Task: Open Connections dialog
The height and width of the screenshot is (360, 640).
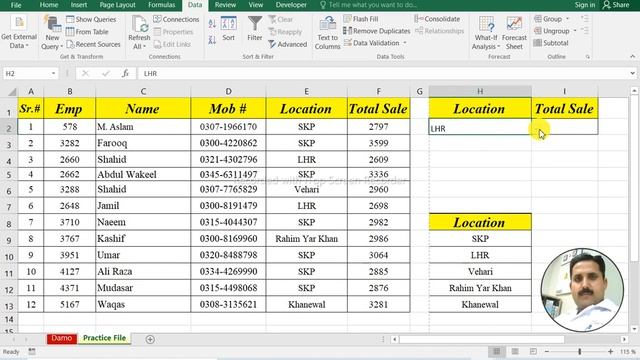Action: click(176, 19)
